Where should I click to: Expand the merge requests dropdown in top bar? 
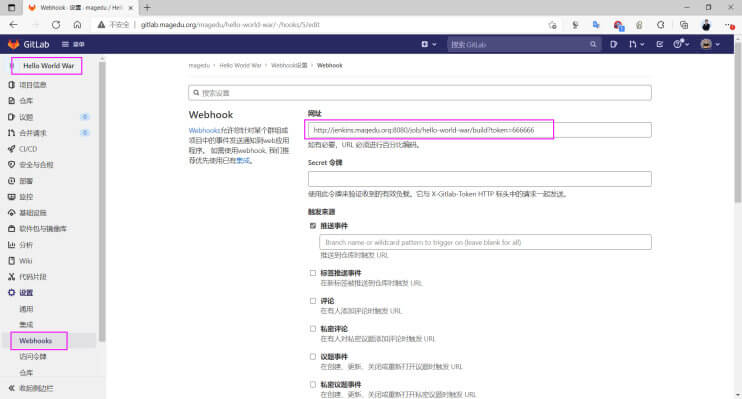636,44
